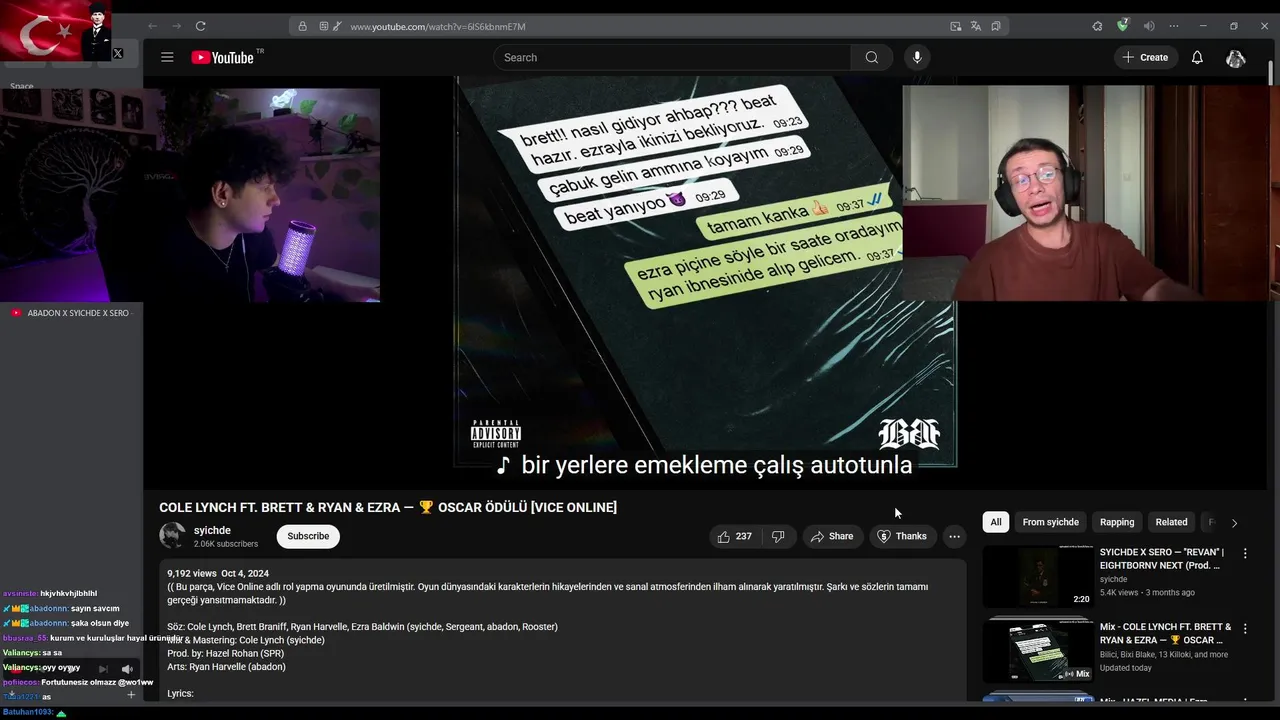The width and height of the screenshot is (1280, 720).
Task: Click the browser address bar URL
Action: (x=437, y=26)
